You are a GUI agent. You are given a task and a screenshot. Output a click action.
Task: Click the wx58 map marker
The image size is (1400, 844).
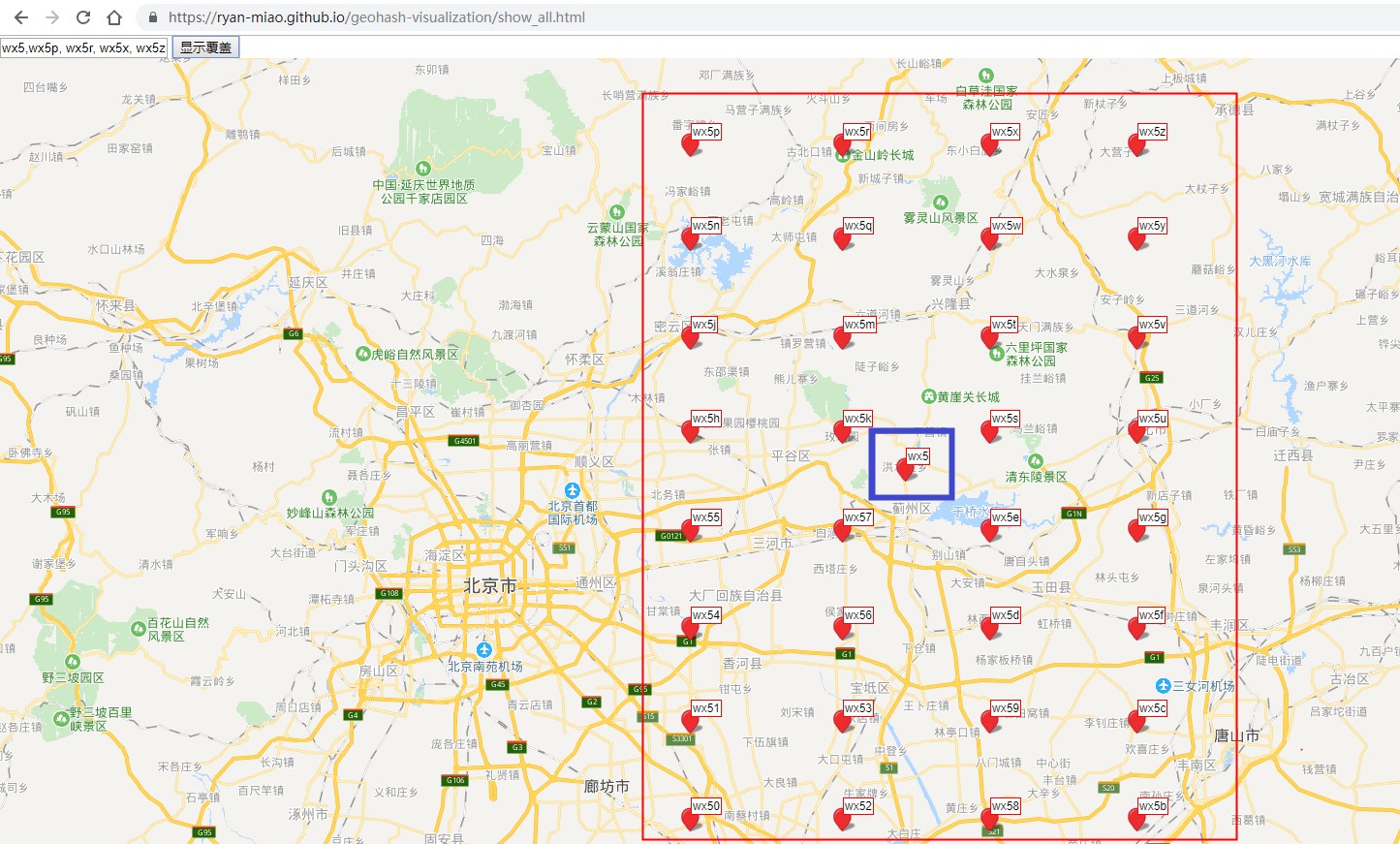990,820
